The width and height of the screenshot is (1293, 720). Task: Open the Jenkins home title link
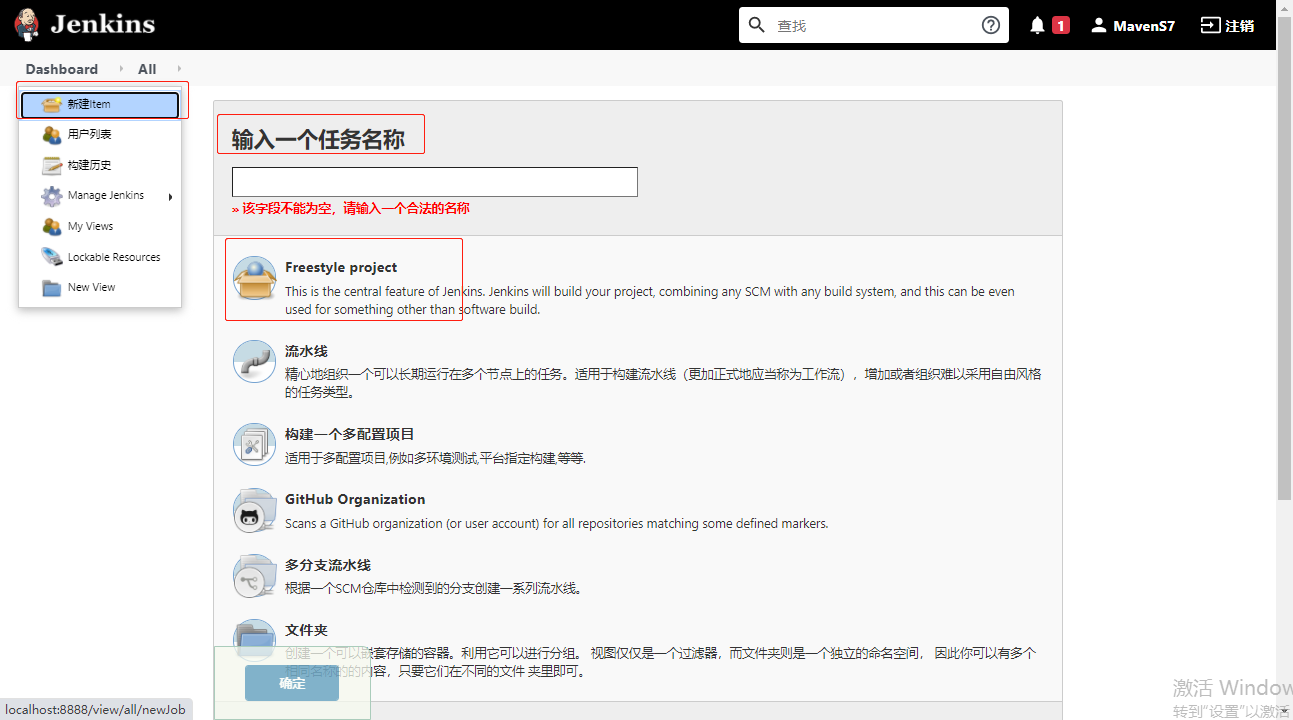103,25
